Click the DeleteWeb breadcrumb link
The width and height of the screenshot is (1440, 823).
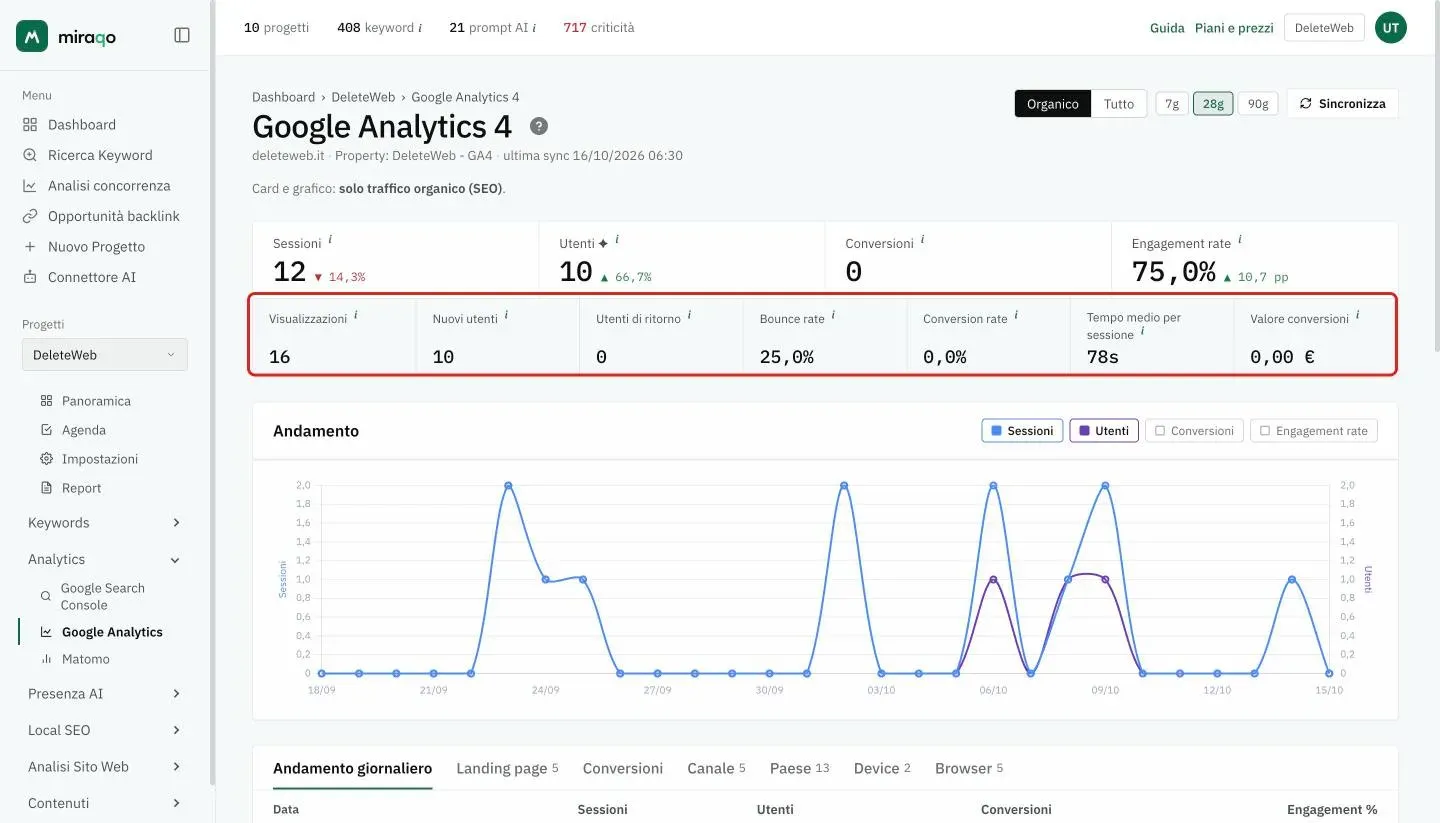point(363,97)
